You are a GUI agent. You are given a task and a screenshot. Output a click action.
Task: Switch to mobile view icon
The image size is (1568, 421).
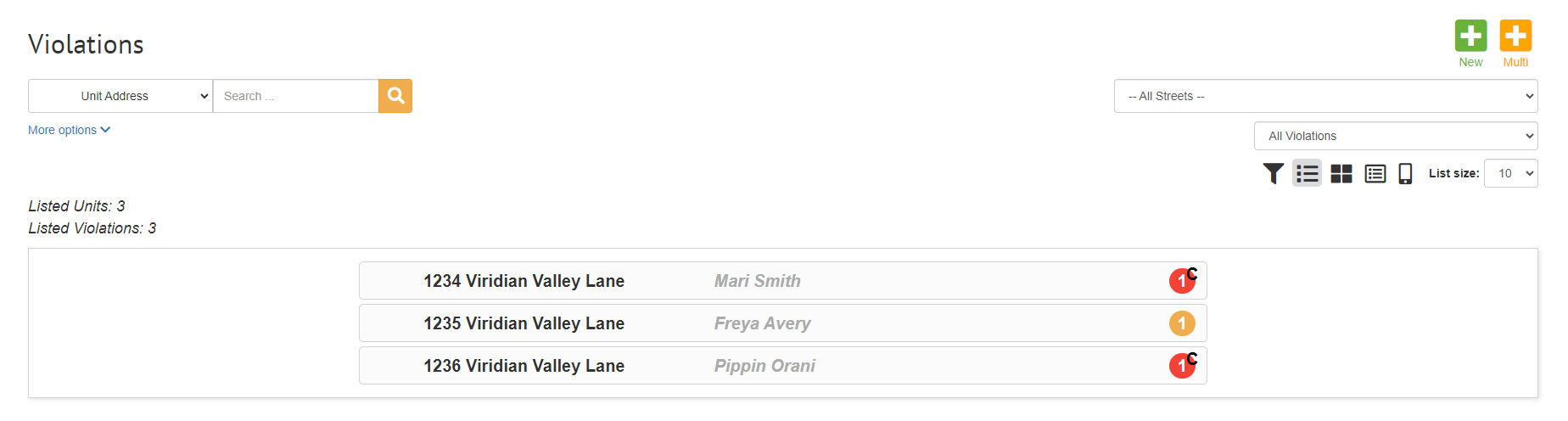1405,173
